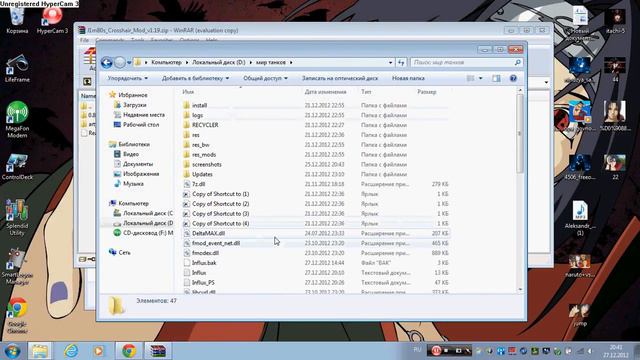
Task: Open the Общий доступ dropdown
Action: click(x=265, y=78)
